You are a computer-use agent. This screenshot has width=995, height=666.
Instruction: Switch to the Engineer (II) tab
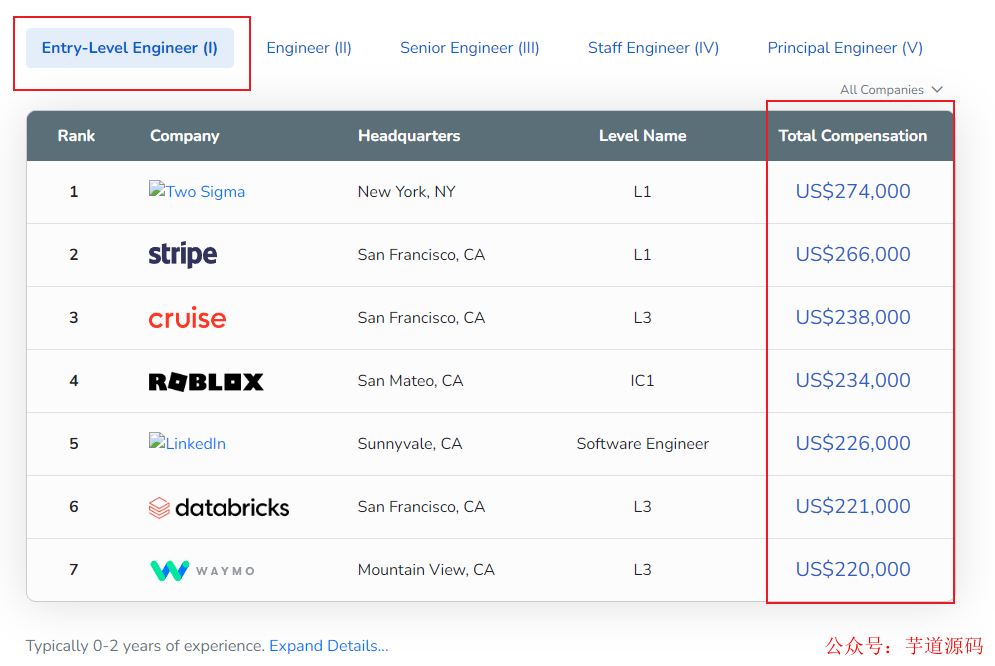[x=309, y=48]
